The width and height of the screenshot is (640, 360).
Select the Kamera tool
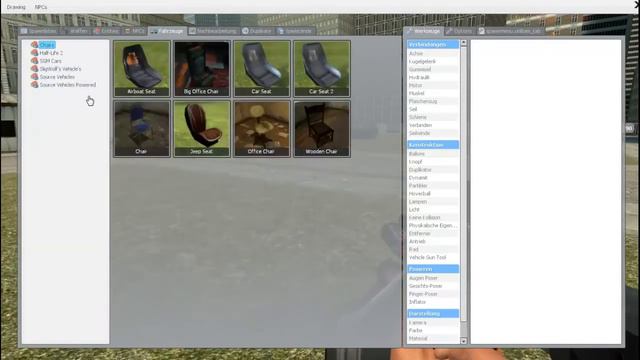pos(433,322)
